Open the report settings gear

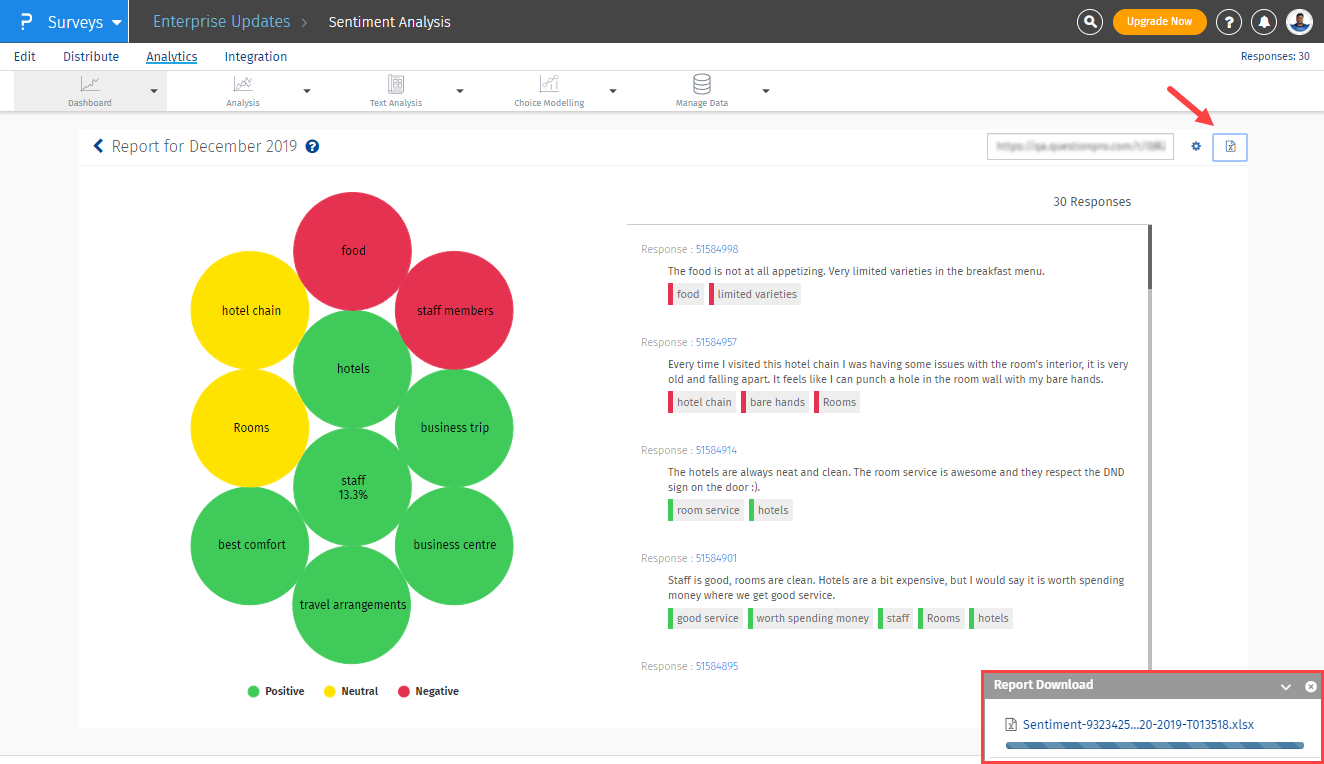click(1196, 147)
